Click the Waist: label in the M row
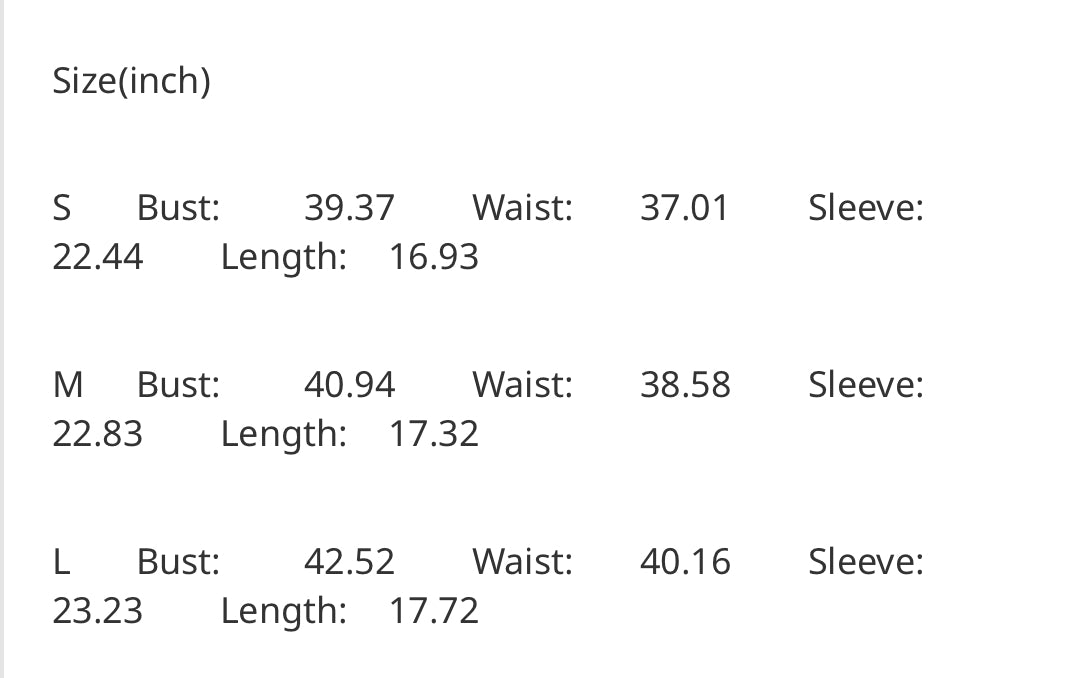 click(522, 385)
